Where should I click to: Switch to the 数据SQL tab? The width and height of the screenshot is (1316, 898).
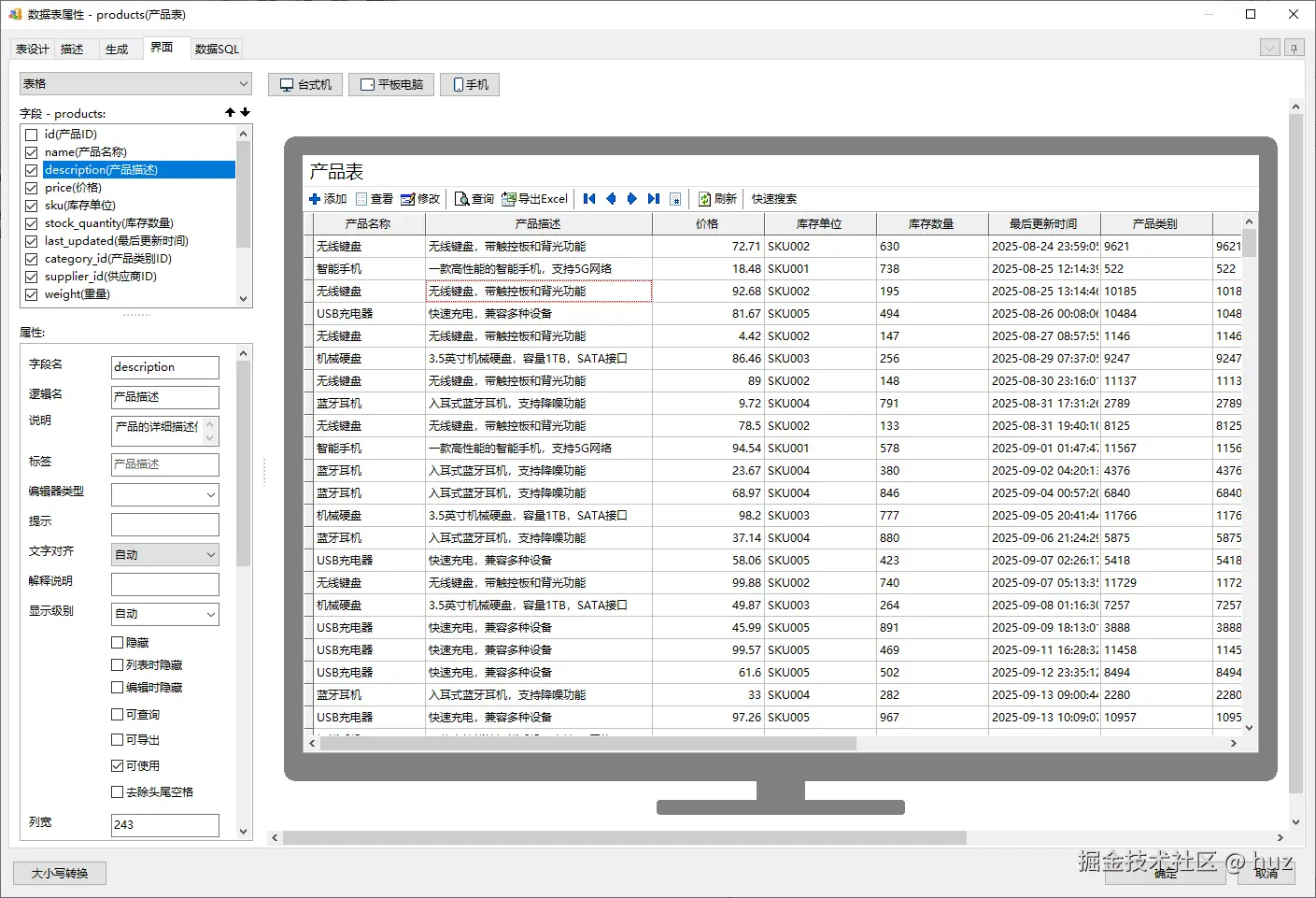[x=217, y=50]
